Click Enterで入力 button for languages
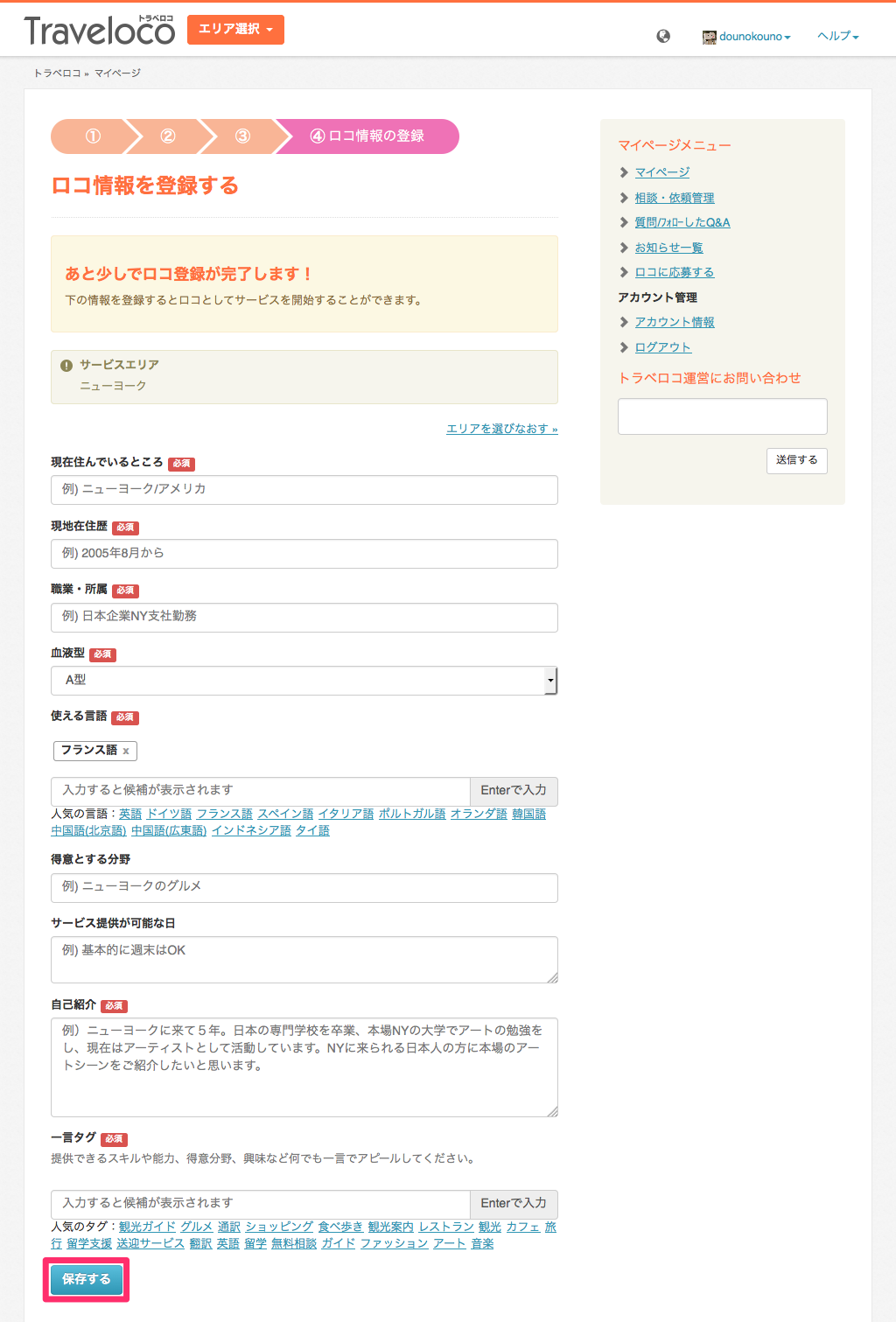896x1322 pixels. pos(514,791)
